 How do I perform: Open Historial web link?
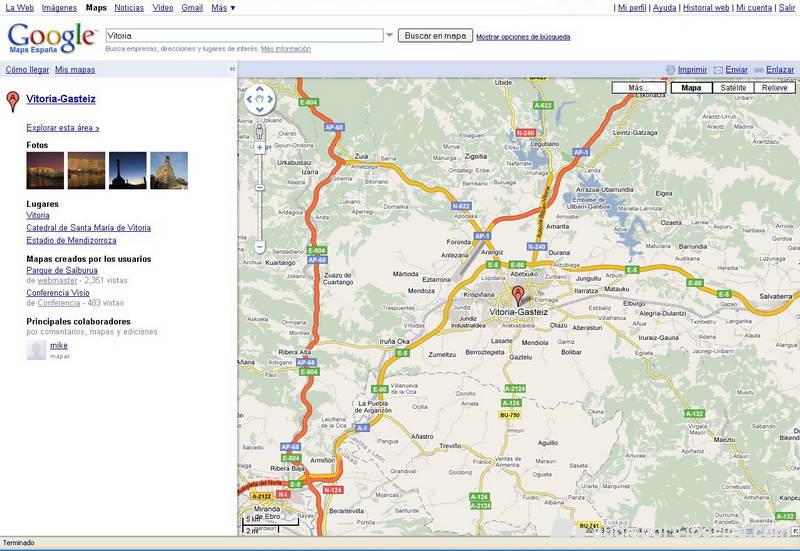click(706, 8)
